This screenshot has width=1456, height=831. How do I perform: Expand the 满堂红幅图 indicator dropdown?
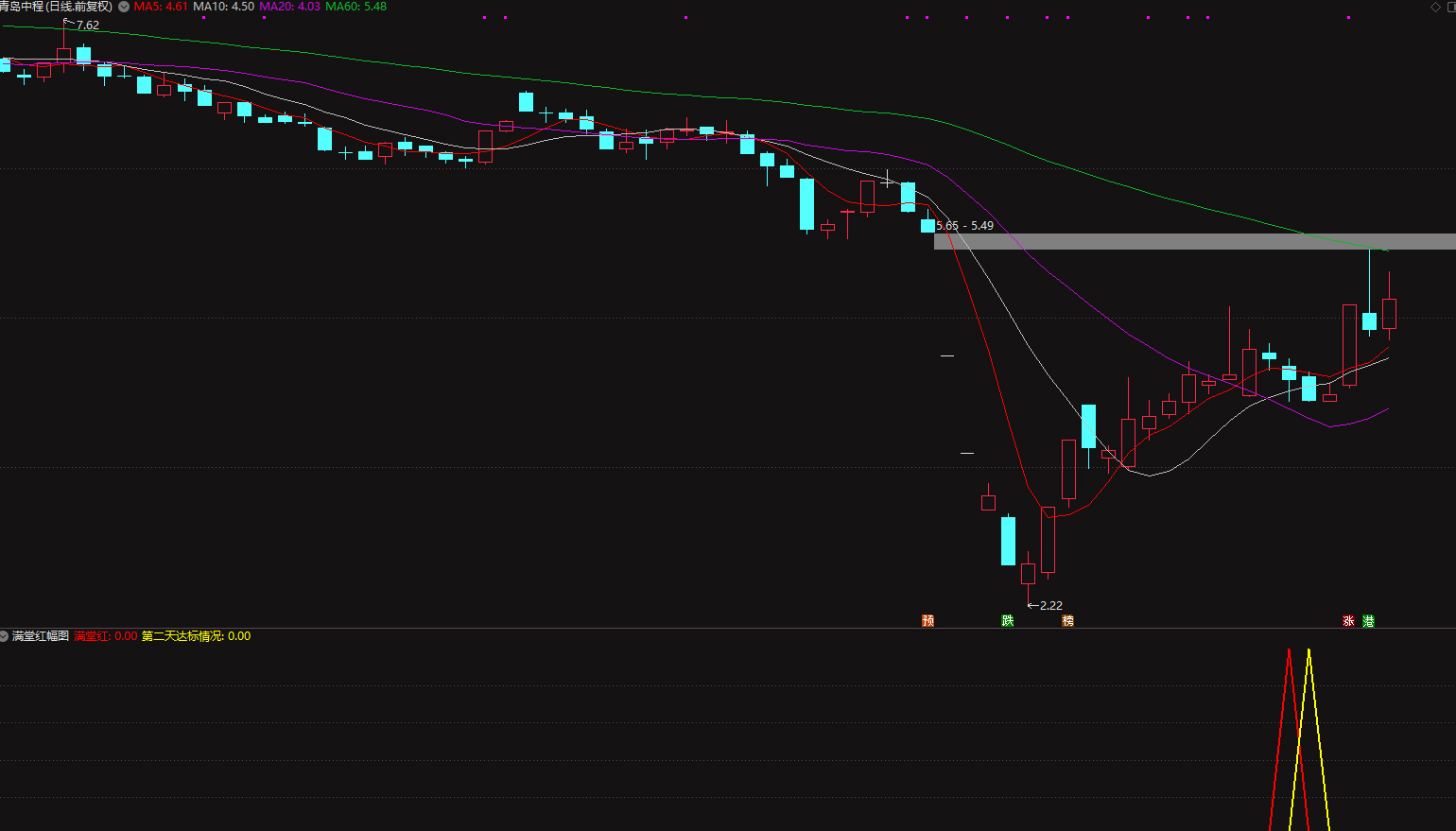point(5,636)
